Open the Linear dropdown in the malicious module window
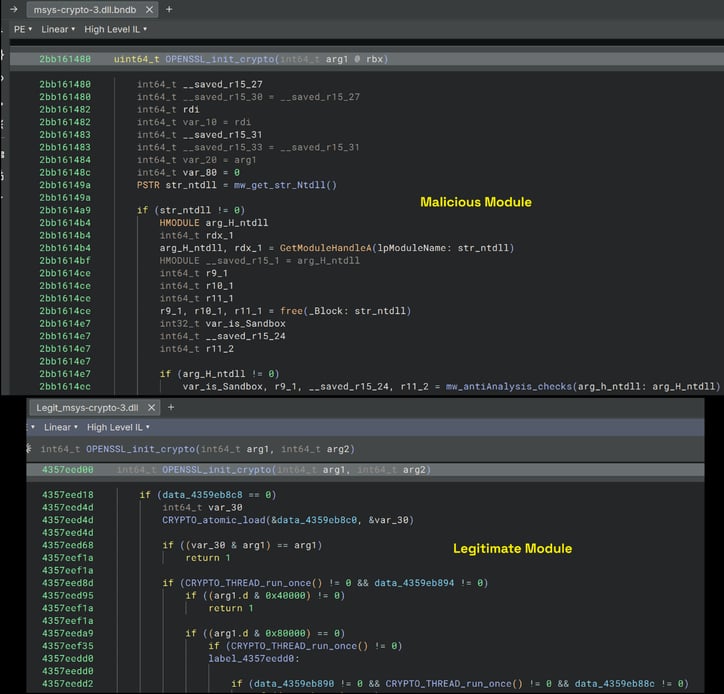Image resolution: width=724 pixels, height=694 pixels. tap(58, 29)
